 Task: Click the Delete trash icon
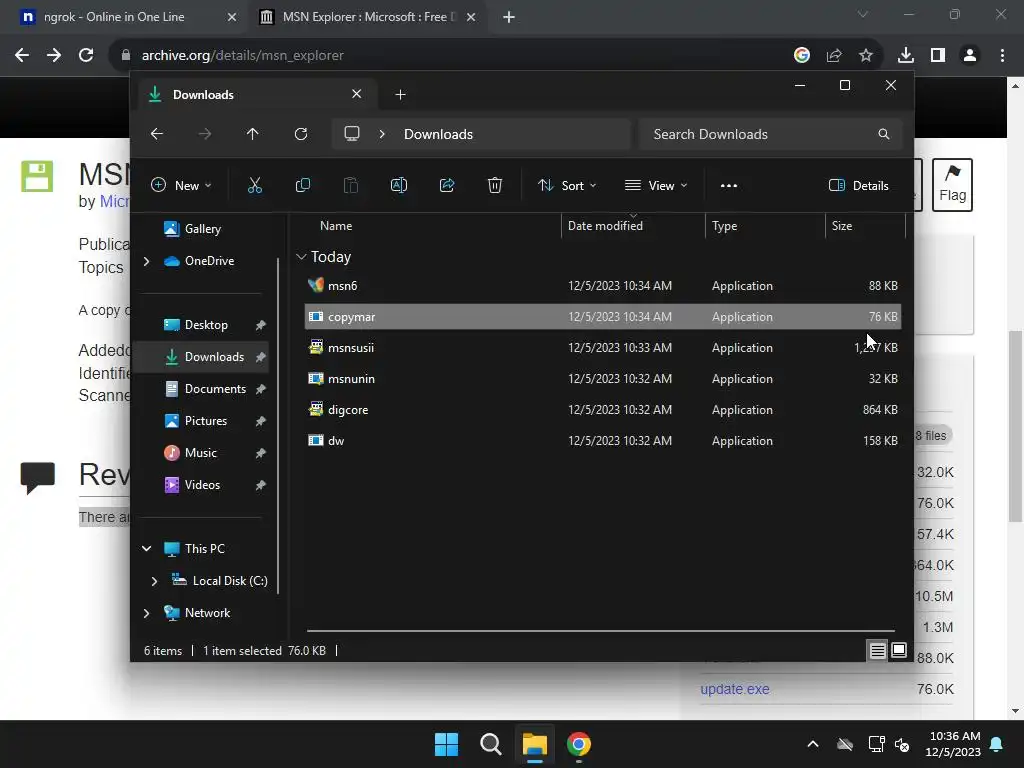pos(495,185)
